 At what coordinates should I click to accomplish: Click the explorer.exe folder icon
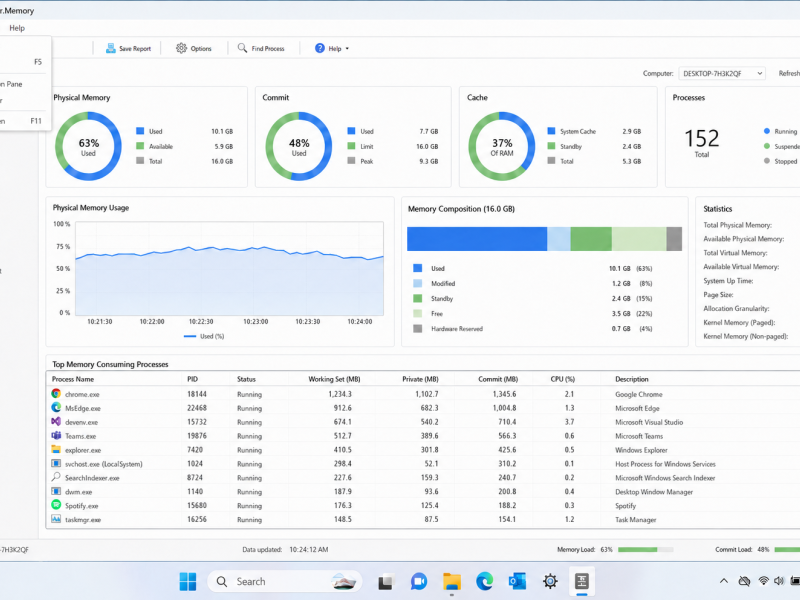(x=56, y=449)
